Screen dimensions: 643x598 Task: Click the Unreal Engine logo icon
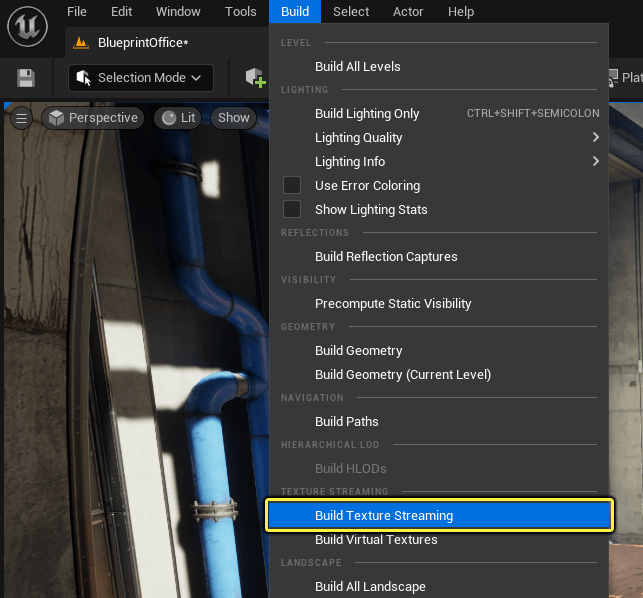(x=27, y=27)
